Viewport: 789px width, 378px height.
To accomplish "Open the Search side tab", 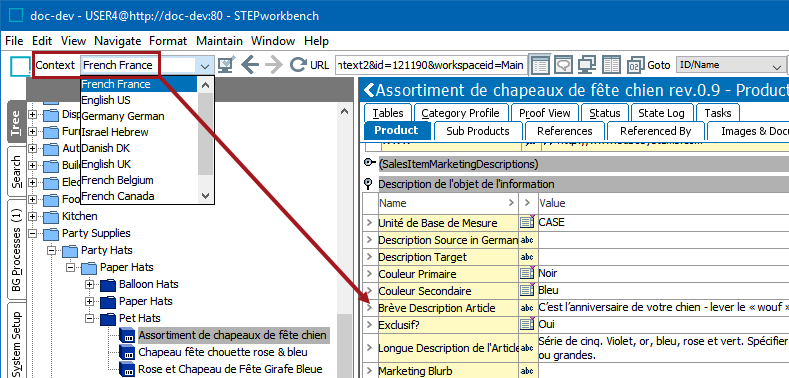I will click(16, 172).
